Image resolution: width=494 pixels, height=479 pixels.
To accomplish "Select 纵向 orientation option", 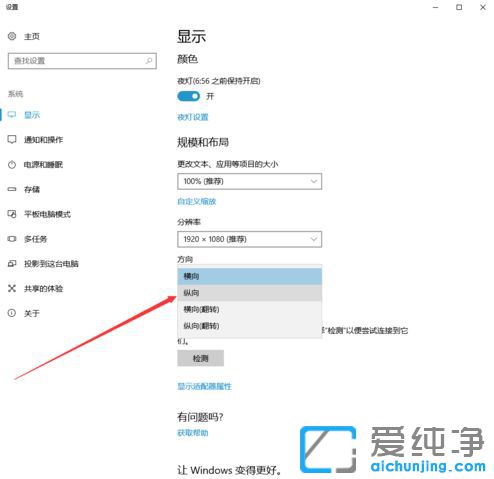I will pyautogui.click(x=249, y=293).
